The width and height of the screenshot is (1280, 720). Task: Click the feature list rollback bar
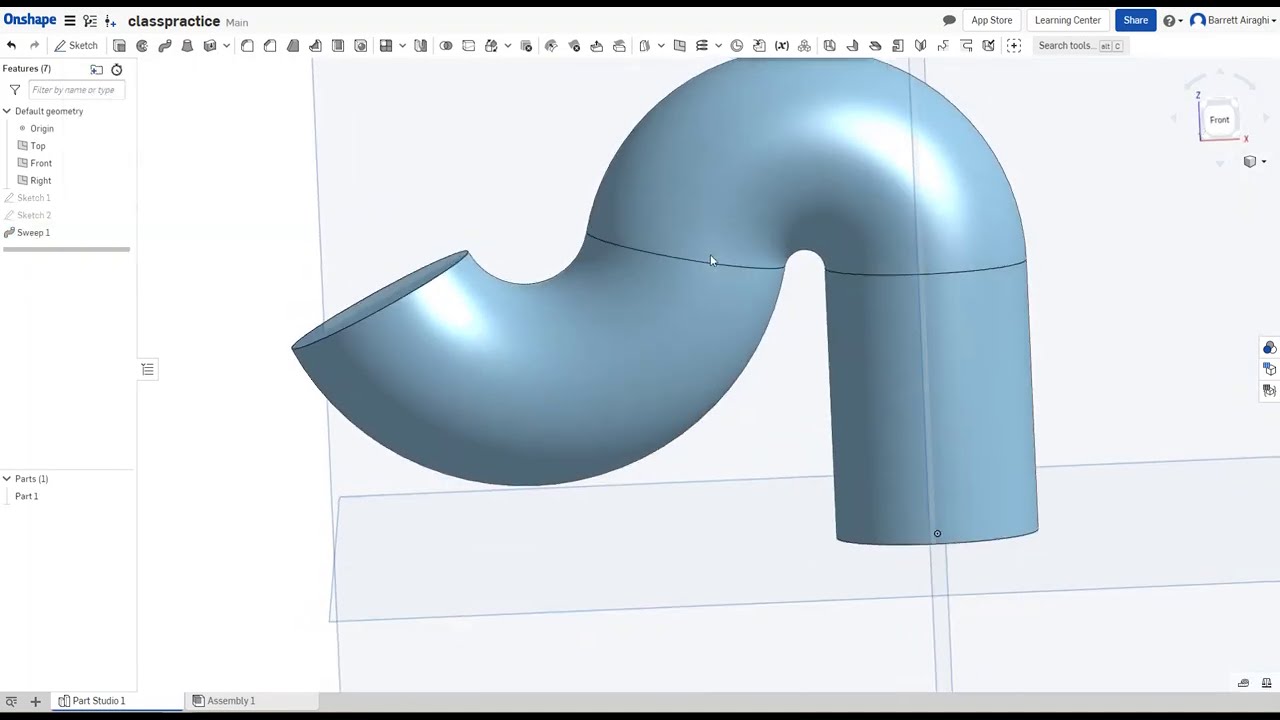[x=66, y=249]
